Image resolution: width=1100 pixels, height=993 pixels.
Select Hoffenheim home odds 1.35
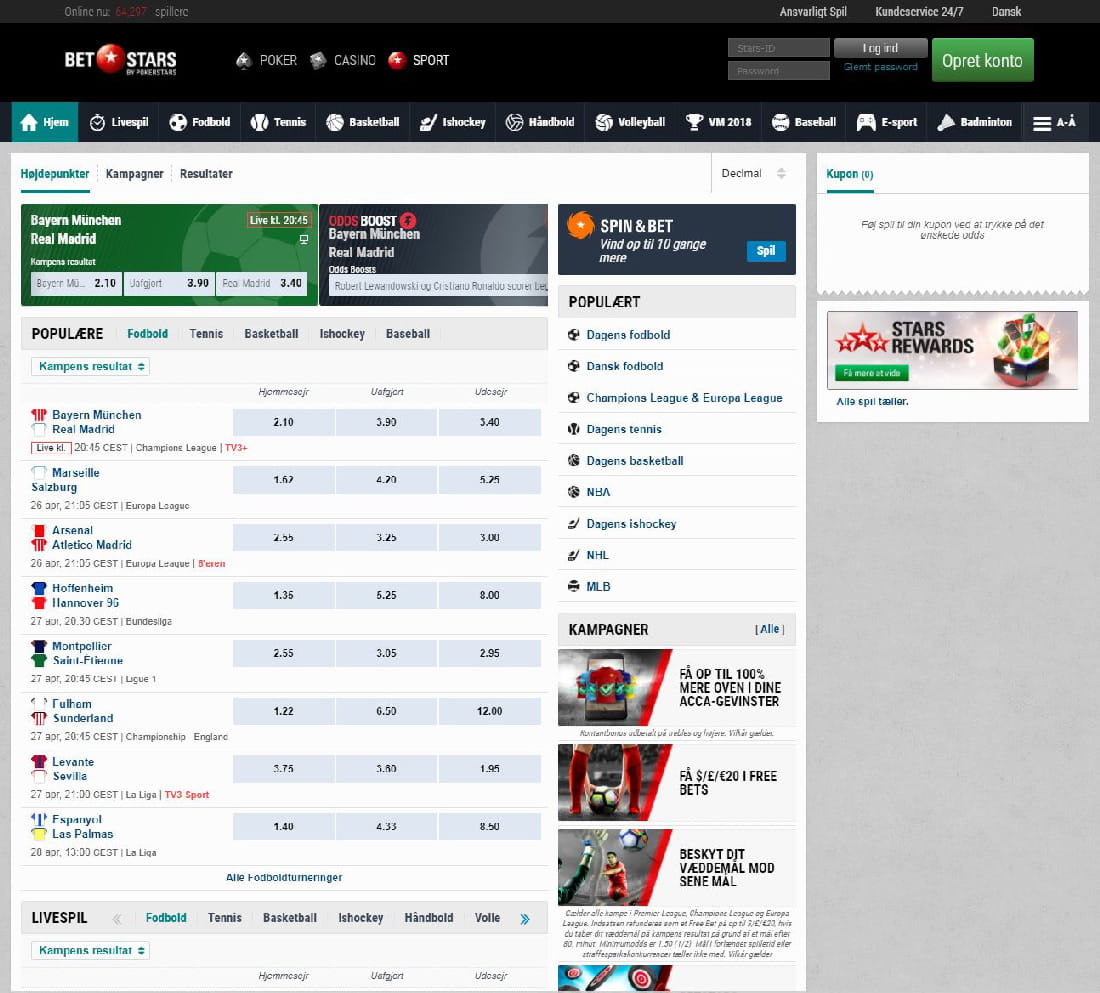(283, 595)
